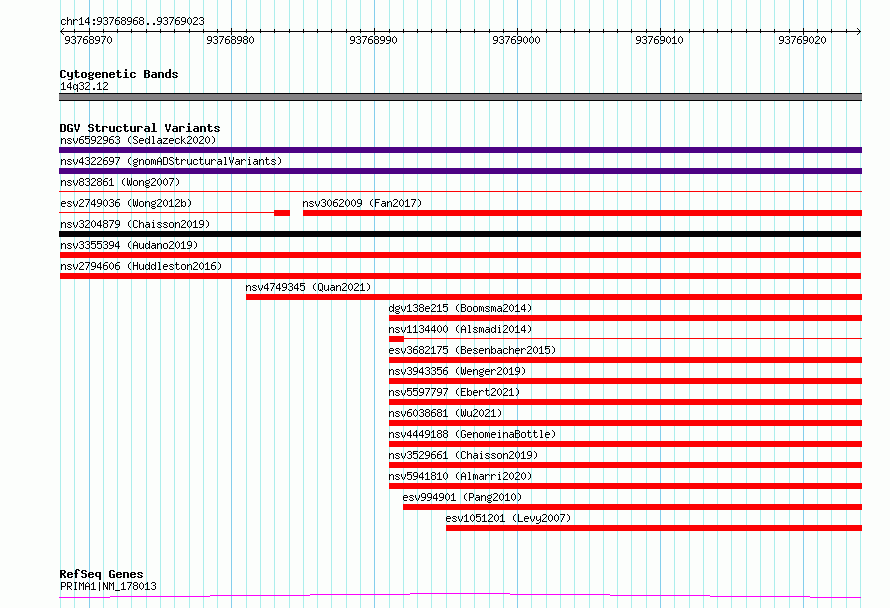Click the nsv6592963 (Sedlazeck2020) variant label
890x608 pixels.
(138, 140)
